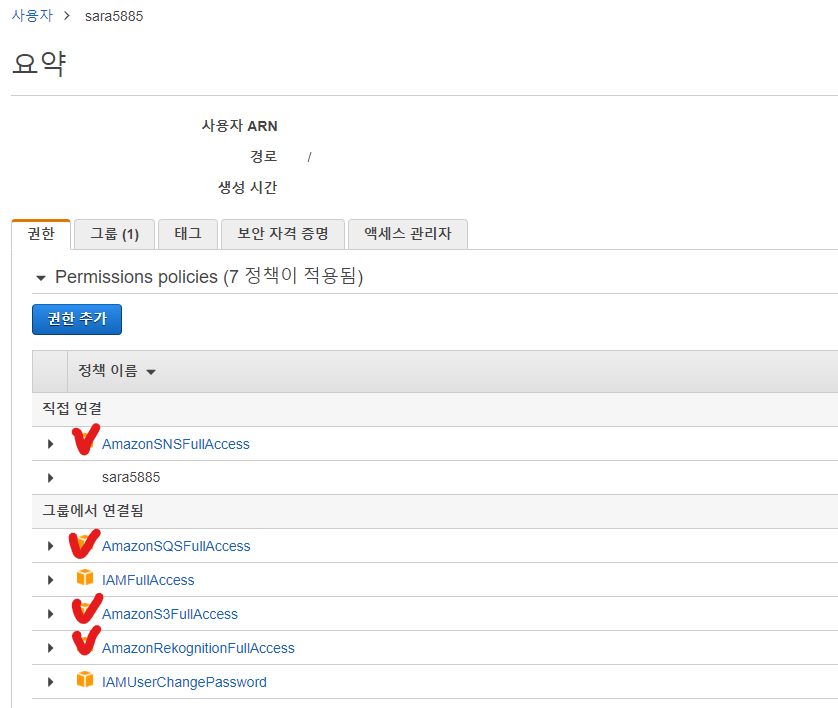
Task: Click the sara5885 breadcrumb user name
Action: click(x=114, y=16)
